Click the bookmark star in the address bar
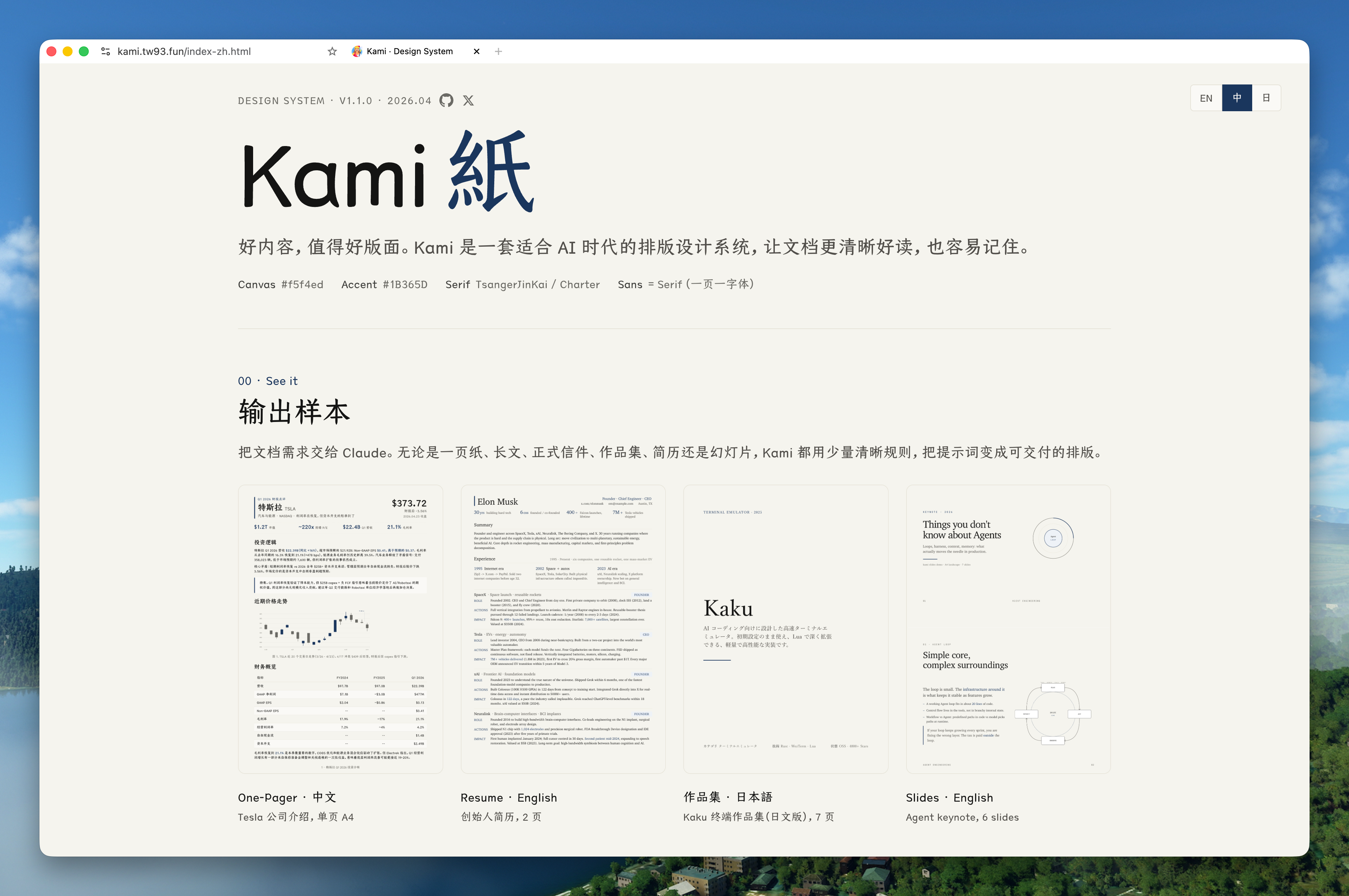Viewport: 1349px width, 896px height. [x=332, y=51]
